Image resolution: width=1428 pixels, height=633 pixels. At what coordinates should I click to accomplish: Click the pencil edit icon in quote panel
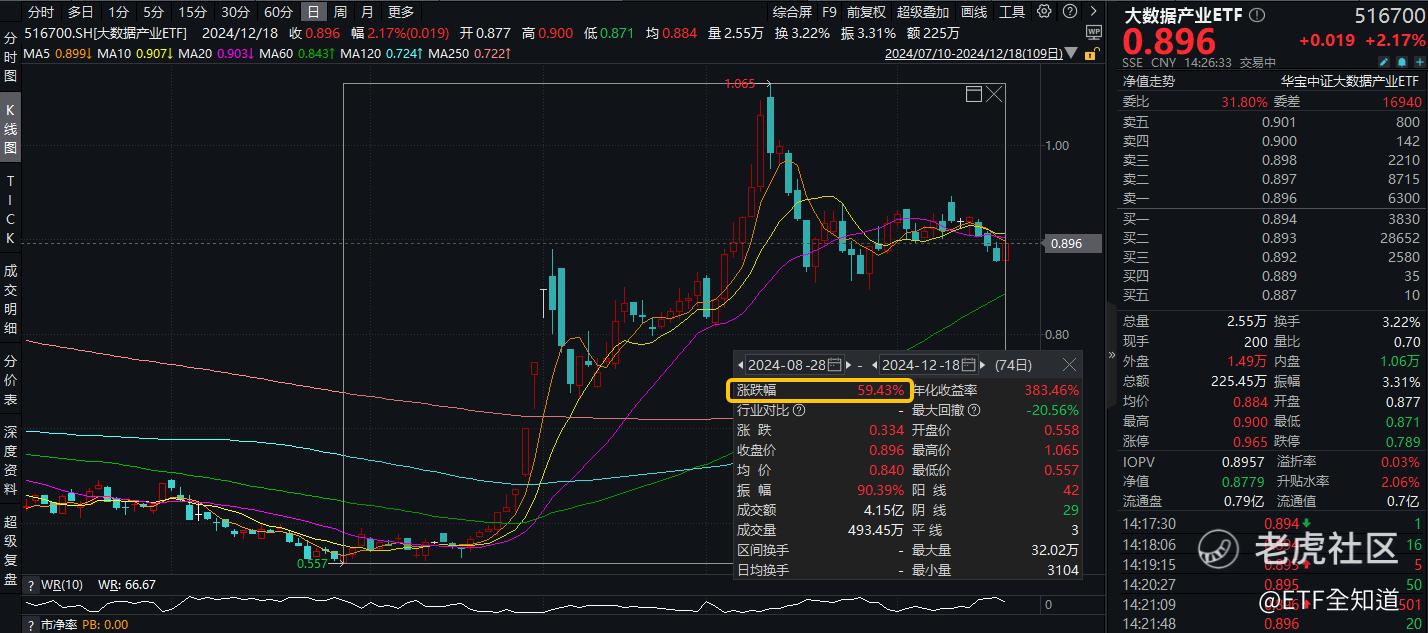pos(1384,62)
